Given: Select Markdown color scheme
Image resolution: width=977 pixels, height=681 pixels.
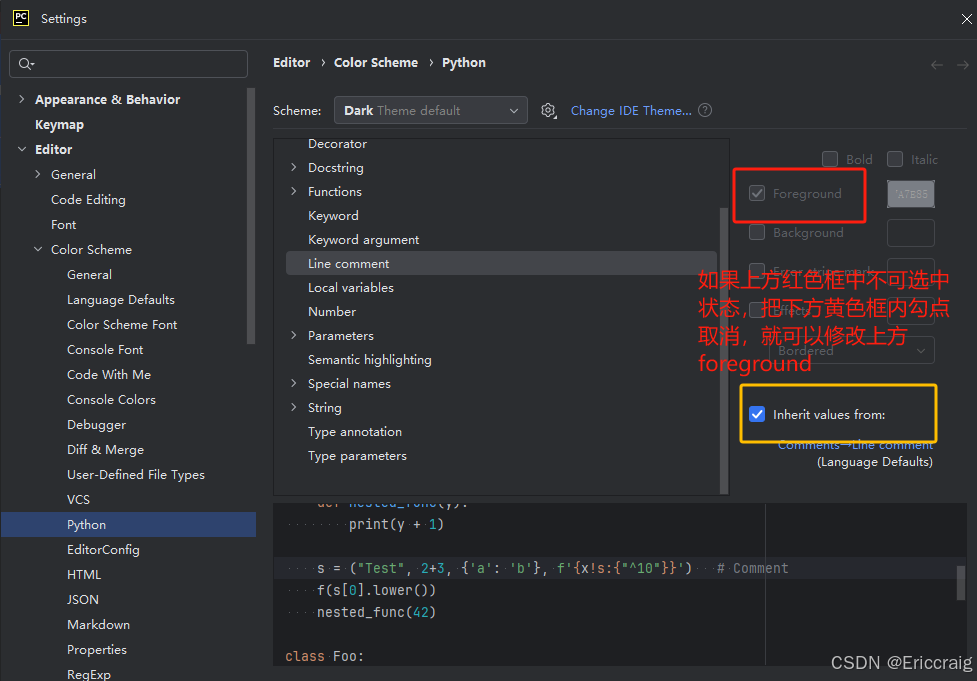Looking at the screenshot, I should click(x=98, y=624).
